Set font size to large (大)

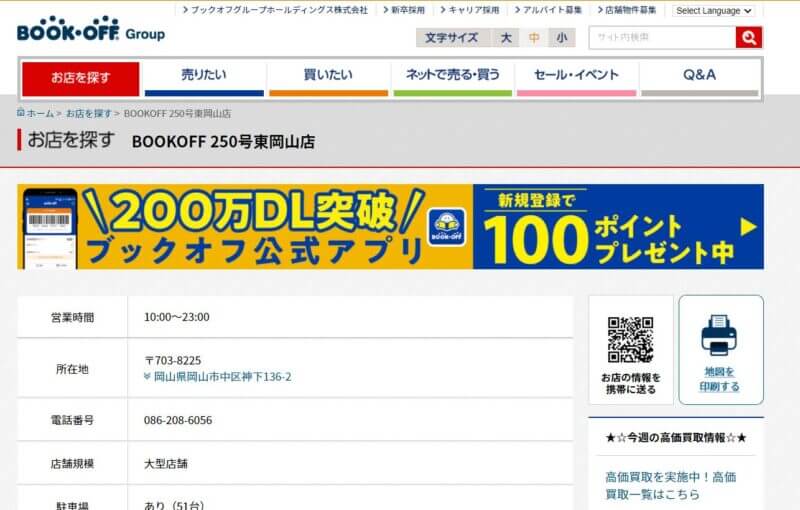[x=506, y=38]
